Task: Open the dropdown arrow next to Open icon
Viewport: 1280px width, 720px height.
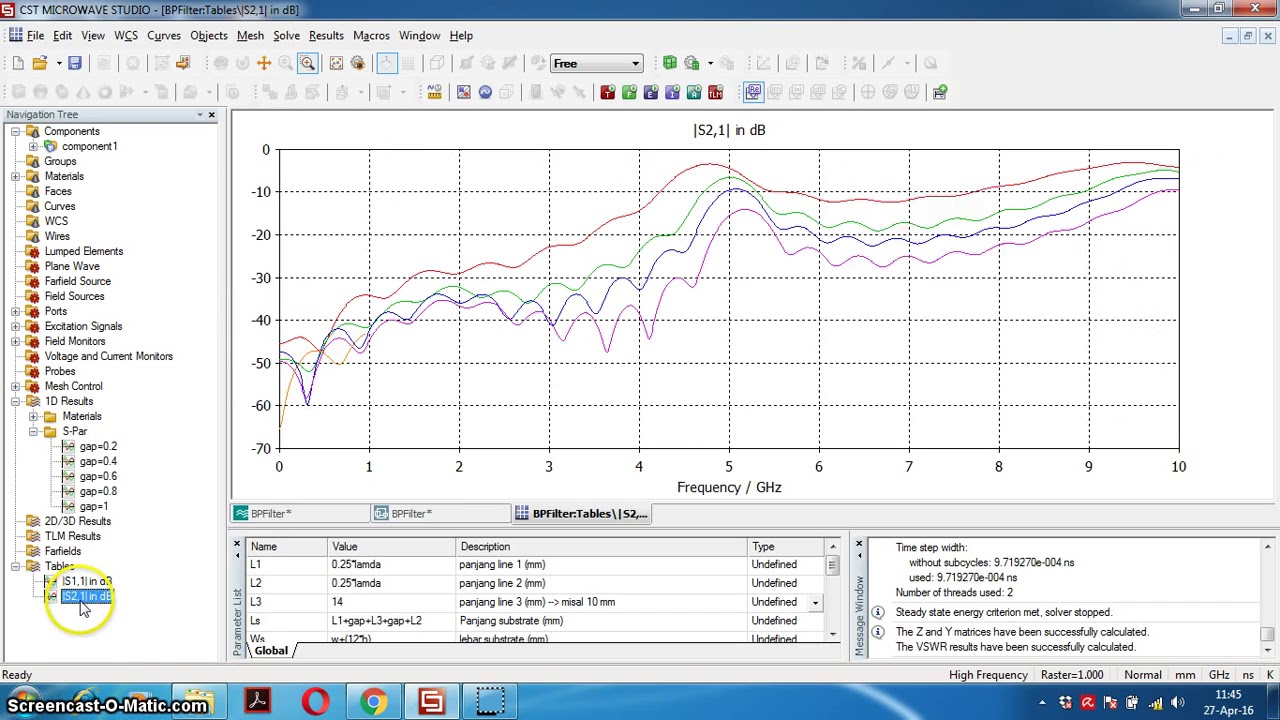Action: tap(59, 63)
